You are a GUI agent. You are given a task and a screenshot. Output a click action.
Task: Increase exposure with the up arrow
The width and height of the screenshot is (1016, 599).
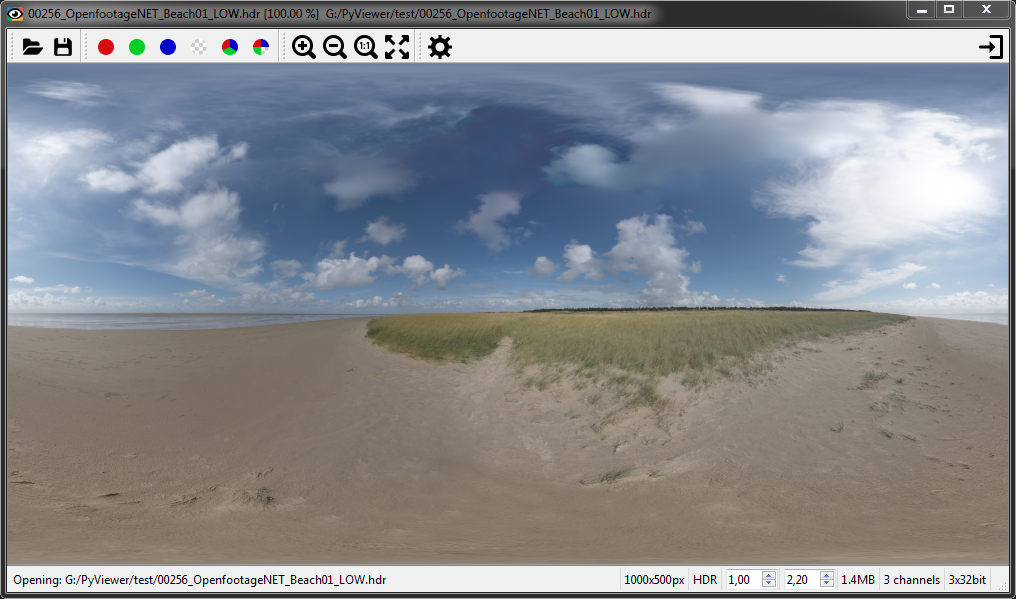[768, 576]
